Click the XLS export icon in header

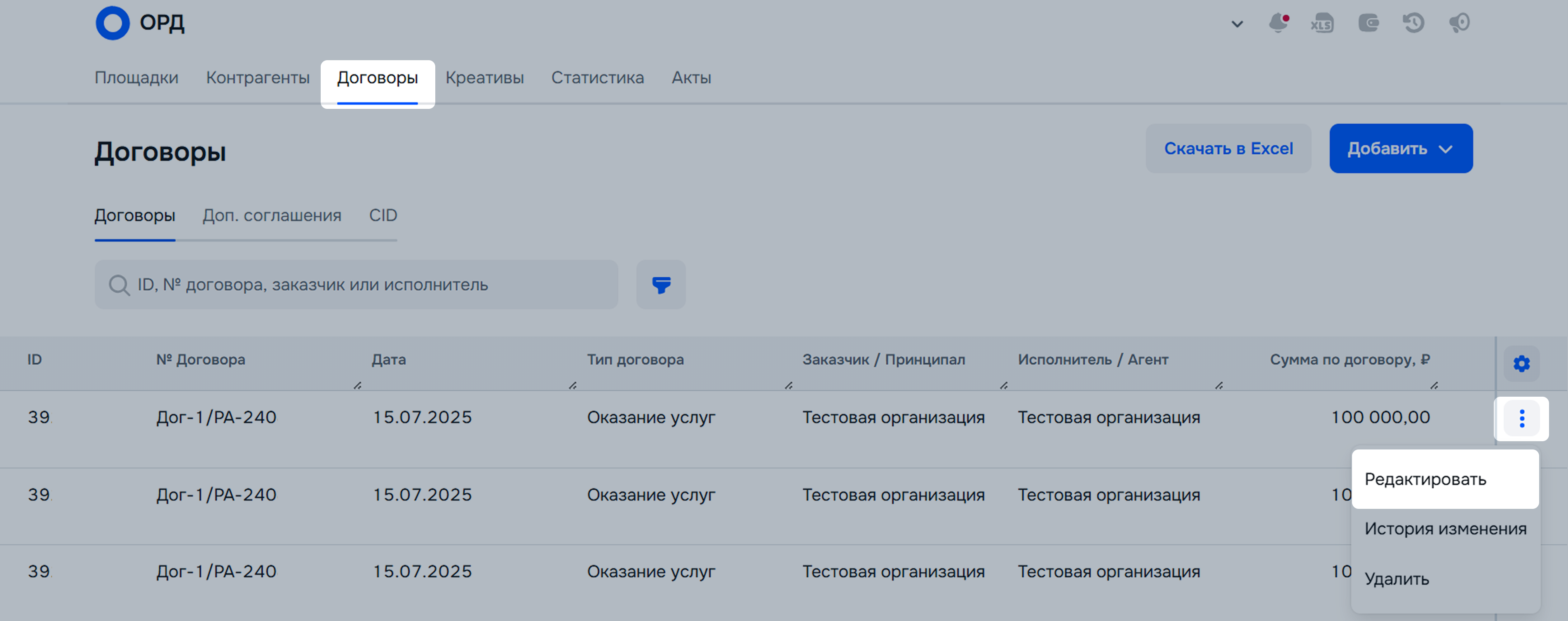1322,23
